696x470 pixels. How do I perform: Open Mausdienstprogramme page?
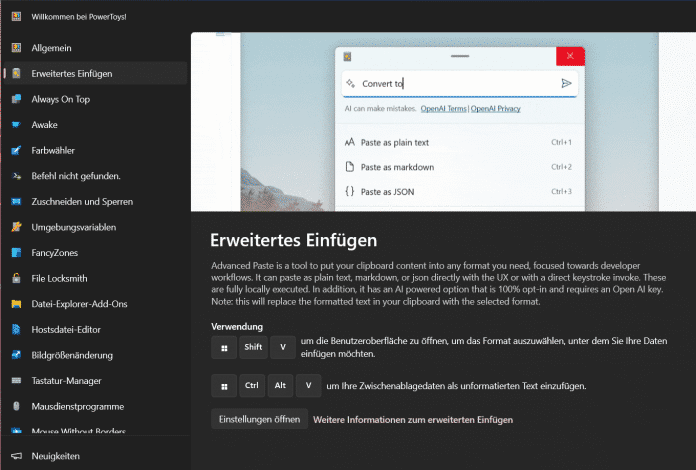tap(95, 406)
